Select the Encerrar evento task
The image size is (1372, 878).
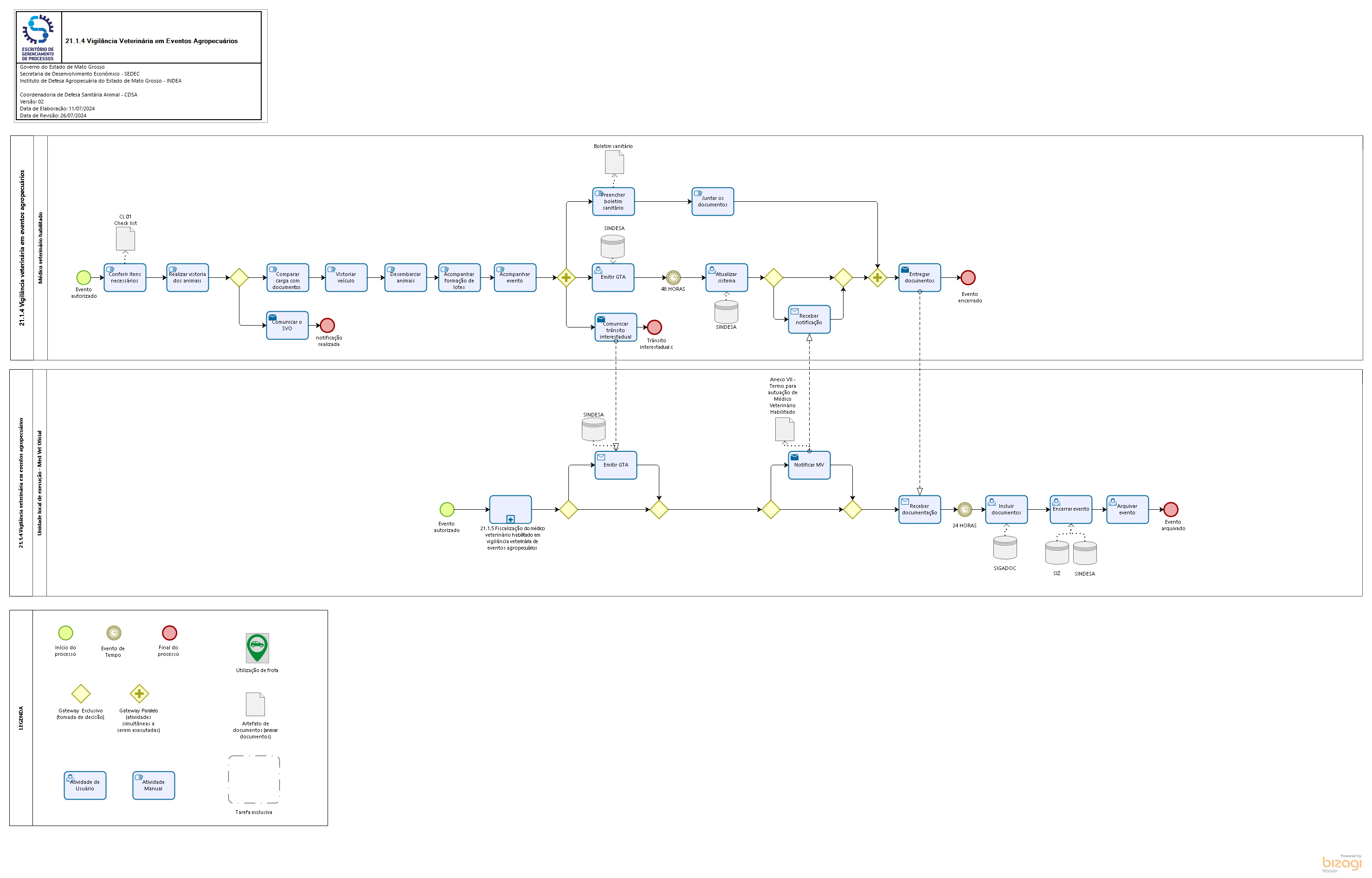(1071, 510)
